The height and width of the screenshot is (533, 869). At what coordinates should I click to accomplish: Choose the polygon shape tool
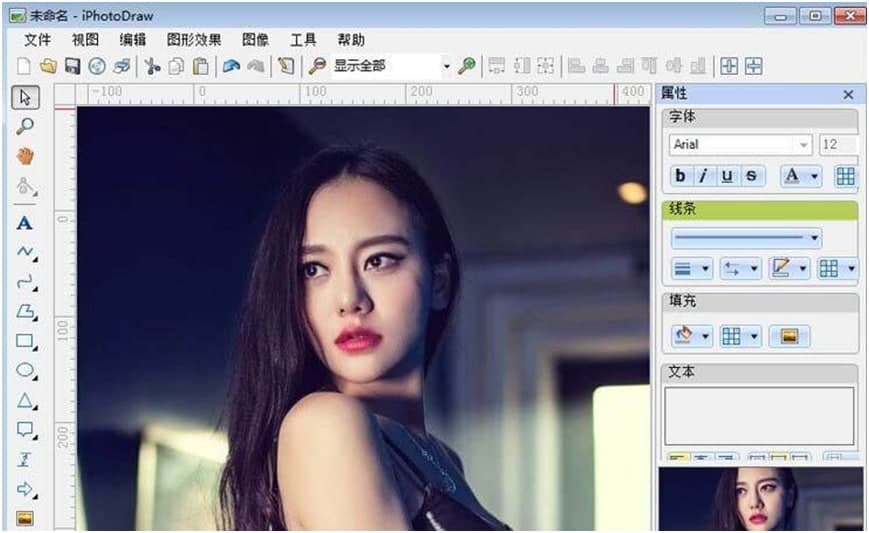click(x=26, y=312)
